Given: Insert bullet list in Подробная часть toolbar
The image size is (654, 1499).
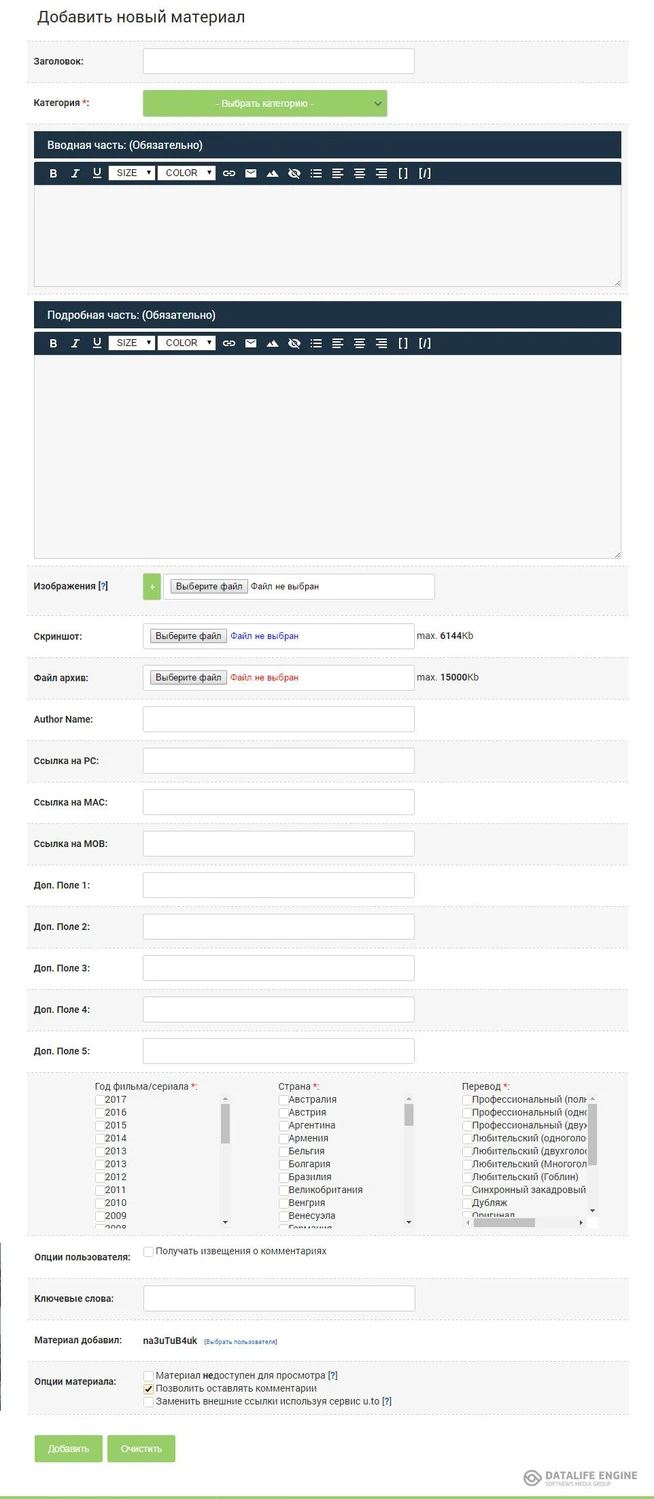Looking at the screenshot, I should click(316, 343).
